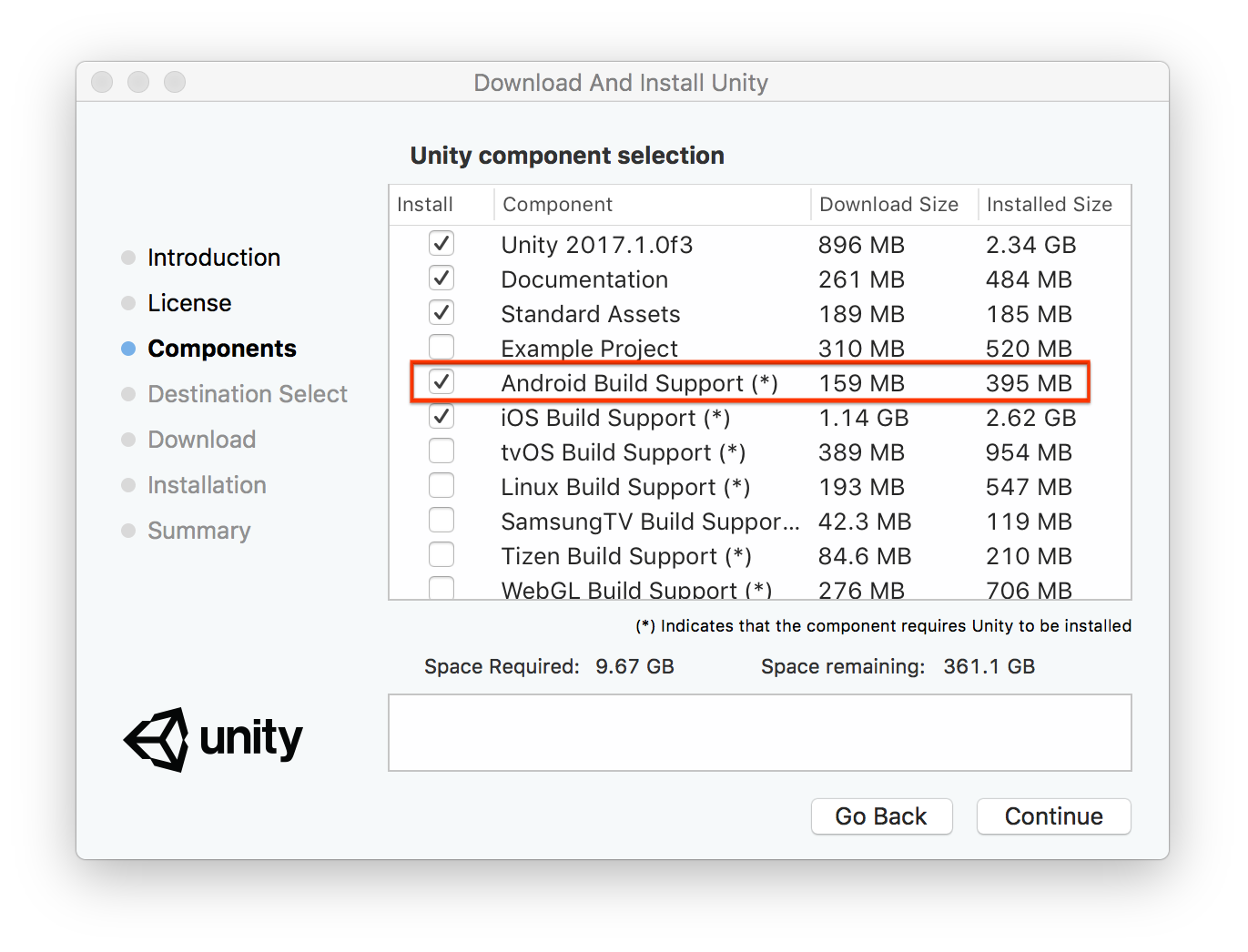Select the Destination Select step

click(247, 393)
